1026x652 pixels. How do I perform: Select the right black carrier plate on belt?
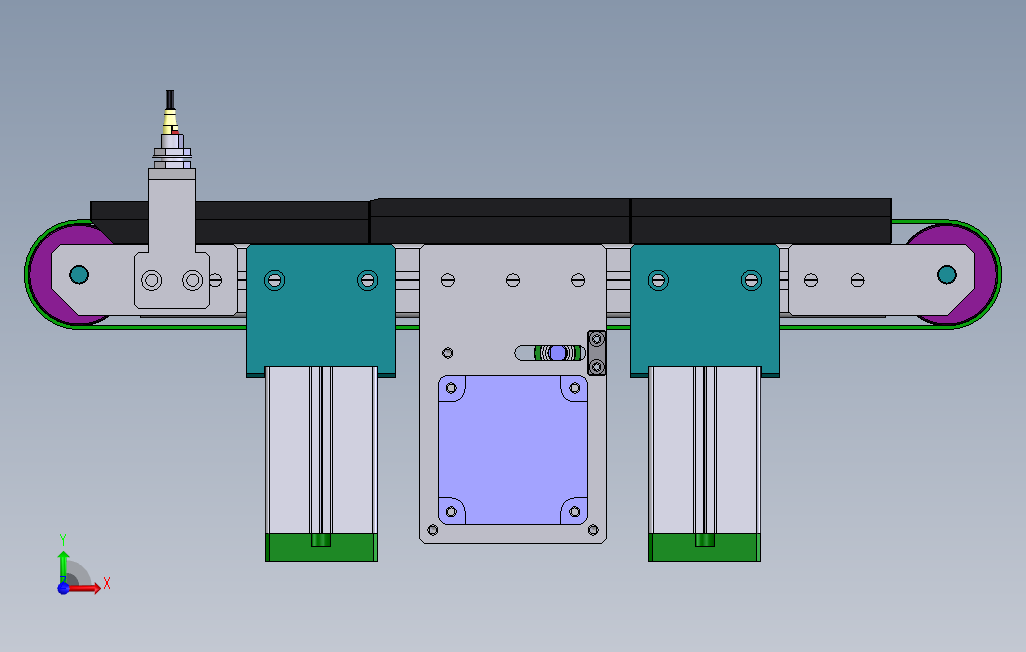761,221
